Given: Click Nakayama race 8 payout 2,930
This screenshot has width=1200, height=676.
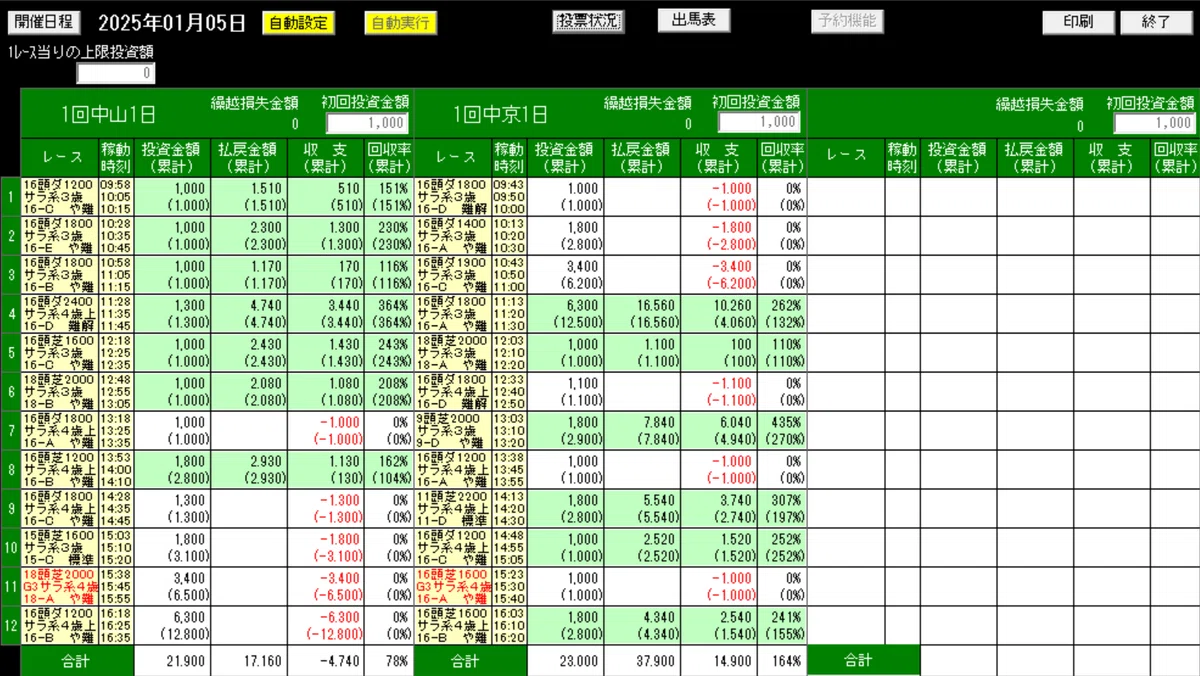Looking at the screenshot, I should click(x=267, y=462).
